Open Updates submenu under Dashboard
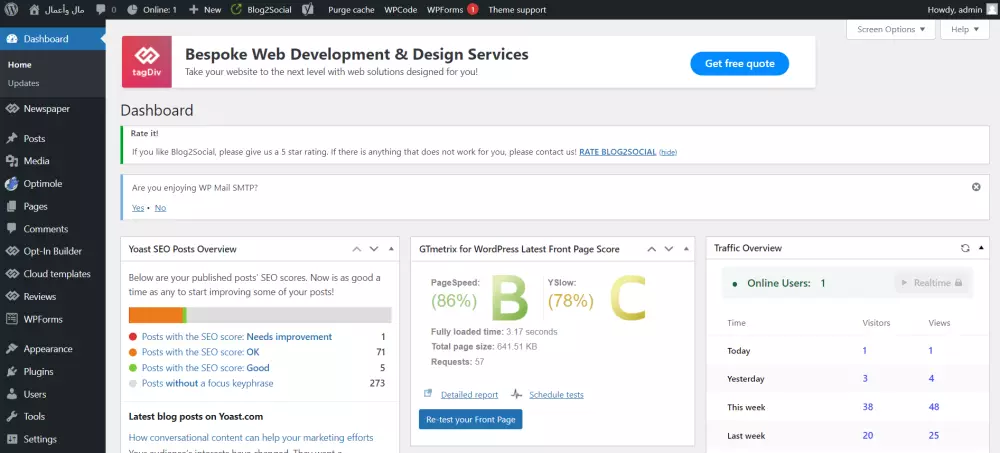This screenshot has height=453, width=1000. 23,83
